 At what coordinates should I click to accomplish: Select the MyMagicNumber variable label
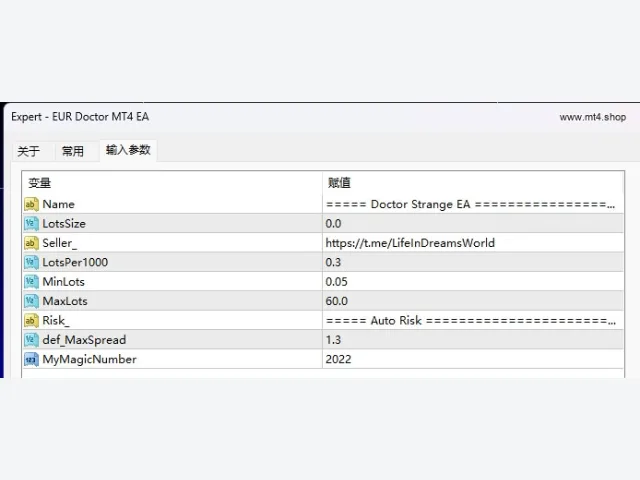[x=89, y=360]
